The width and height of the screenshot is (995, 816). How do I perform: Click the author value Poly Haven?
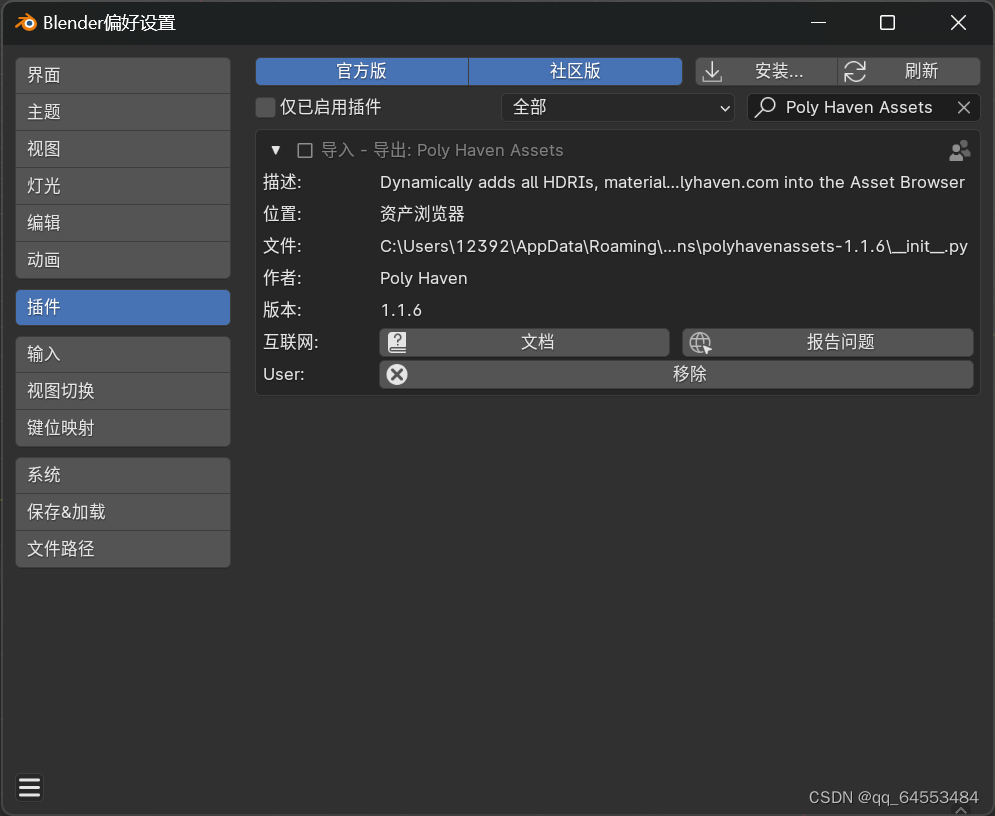424,279
